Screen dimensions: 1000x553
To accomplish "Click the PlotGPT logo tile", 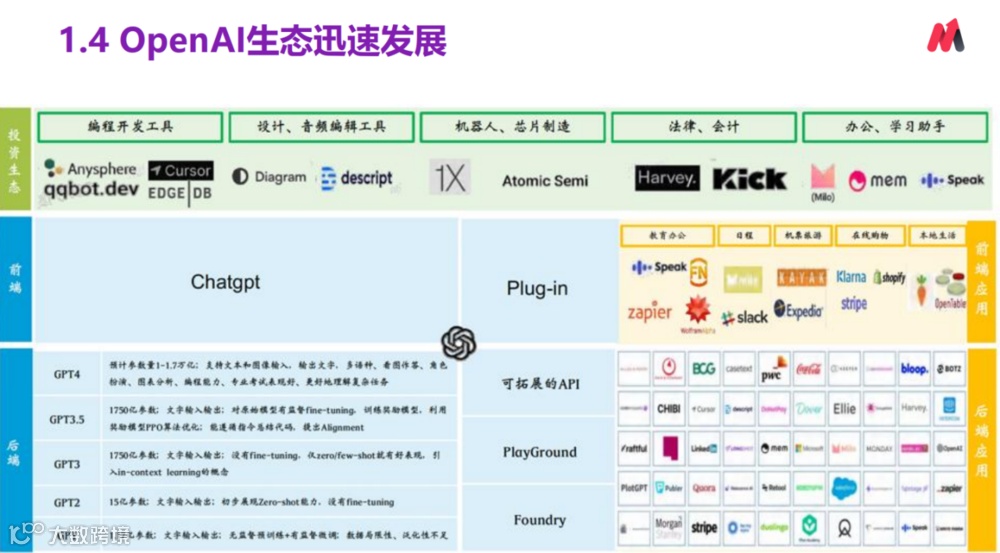I will pos(634,489).
